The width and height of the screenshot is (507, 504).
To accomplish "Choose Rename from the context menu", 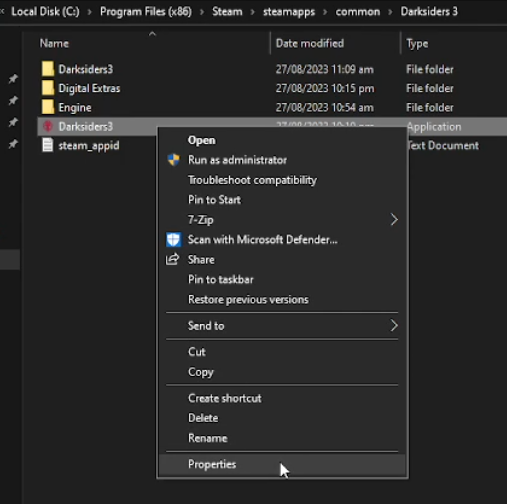I will 208,438.
